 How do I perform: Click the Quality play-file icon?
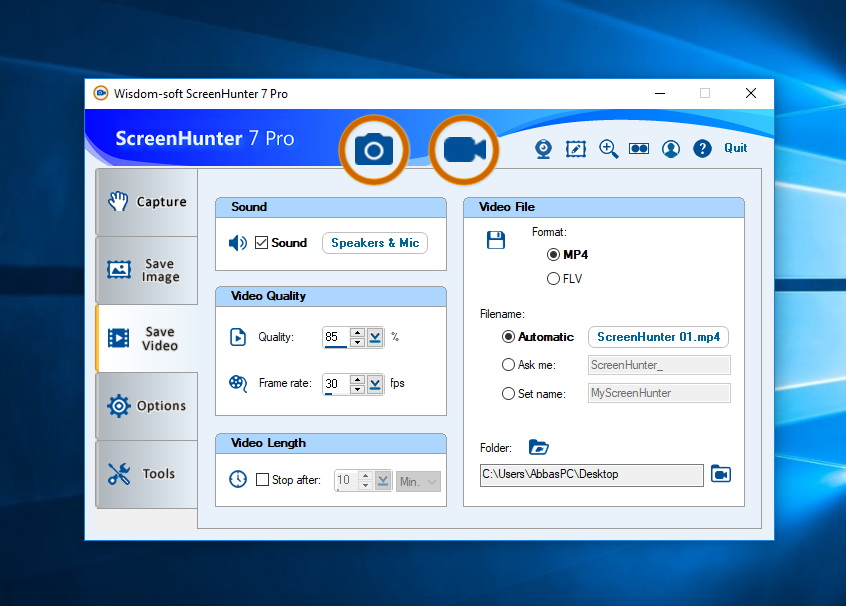[238, 337]
